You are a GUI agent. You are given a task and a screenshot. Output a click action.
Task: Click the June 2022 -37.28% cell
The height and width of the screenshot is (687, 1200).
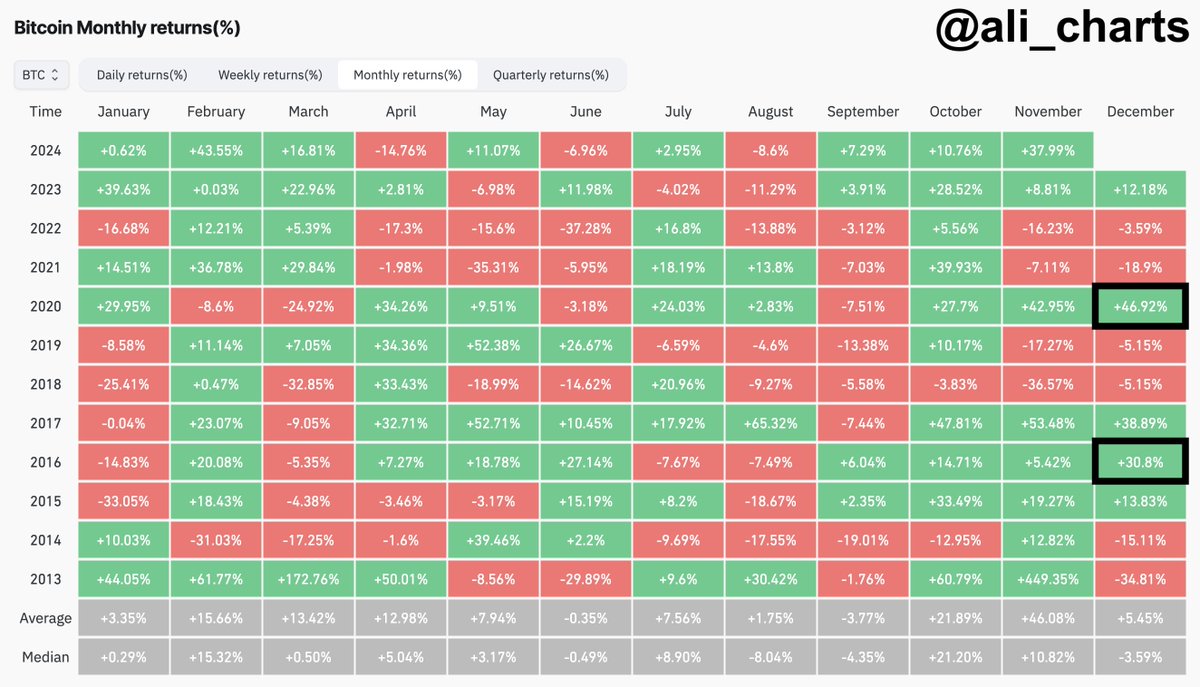coord(585,228)
